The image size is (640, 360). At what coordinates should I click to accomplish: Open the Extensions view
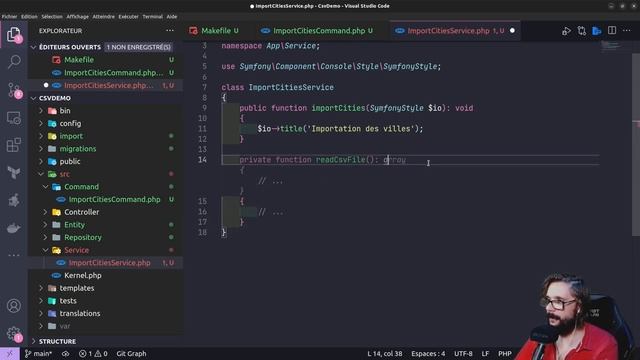pyautogui.click(x=14, y=145)
